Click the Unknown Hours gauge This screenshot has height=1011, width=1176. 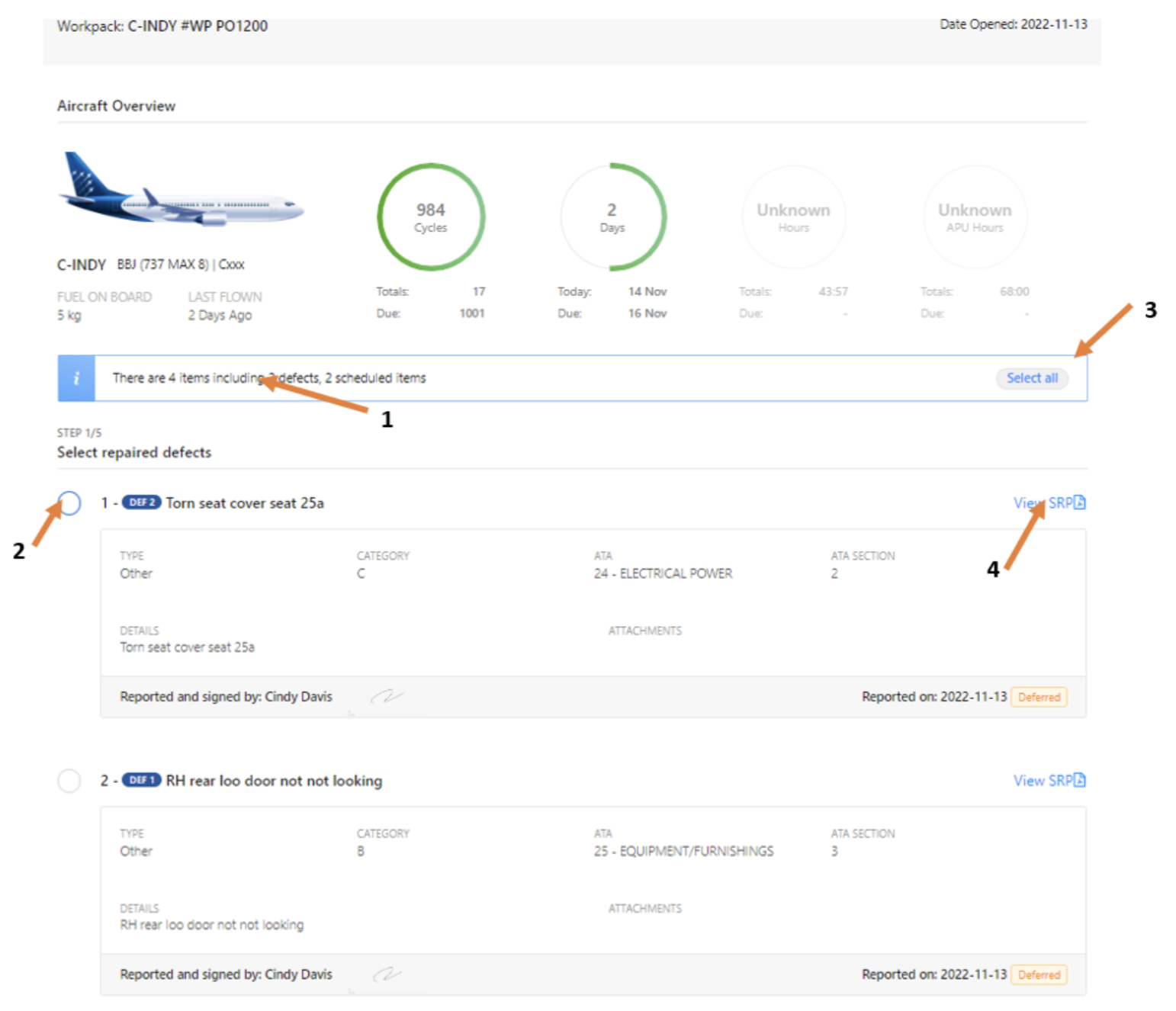tap(793, 217)
